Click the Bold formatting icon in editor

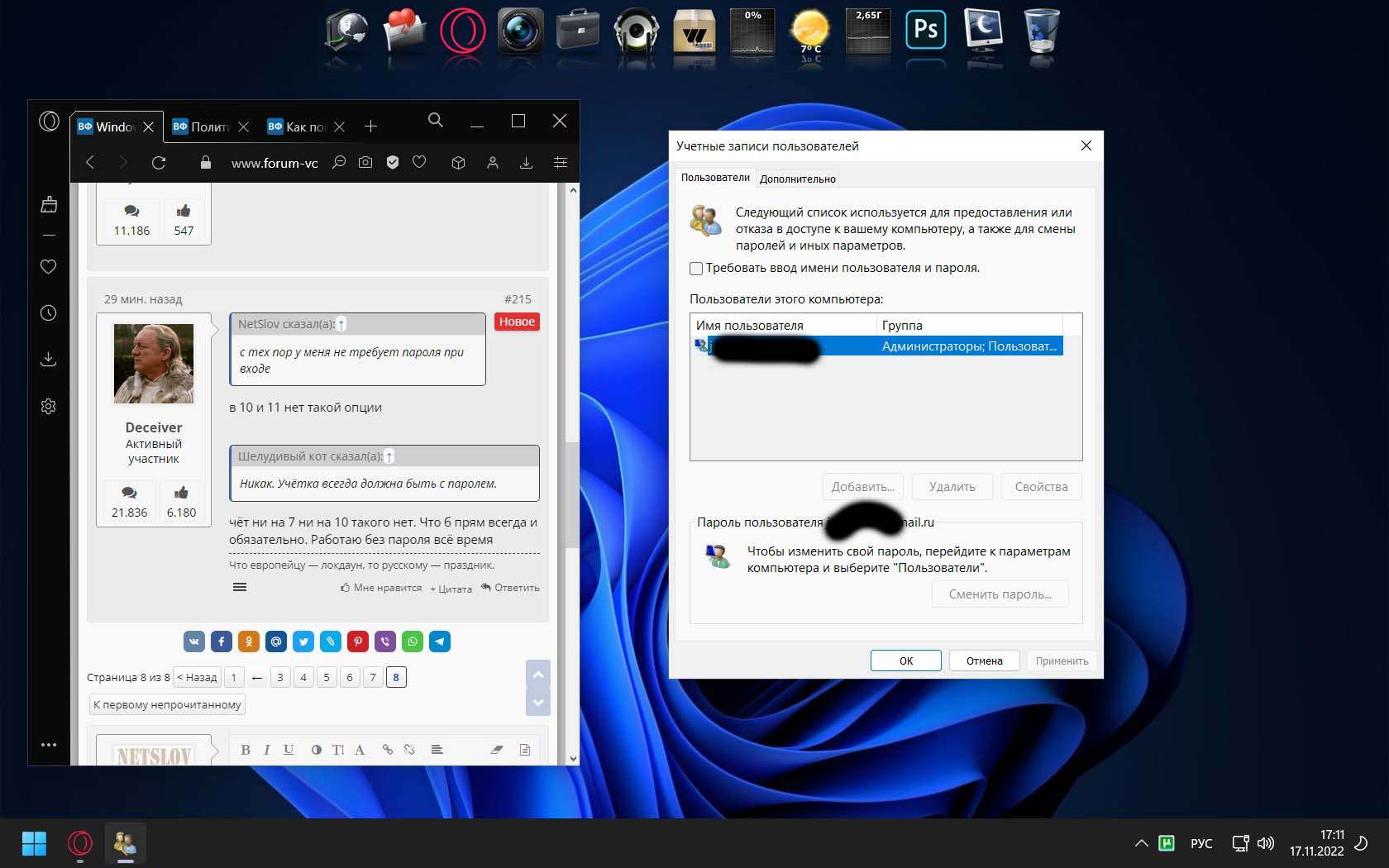(245, 750)
